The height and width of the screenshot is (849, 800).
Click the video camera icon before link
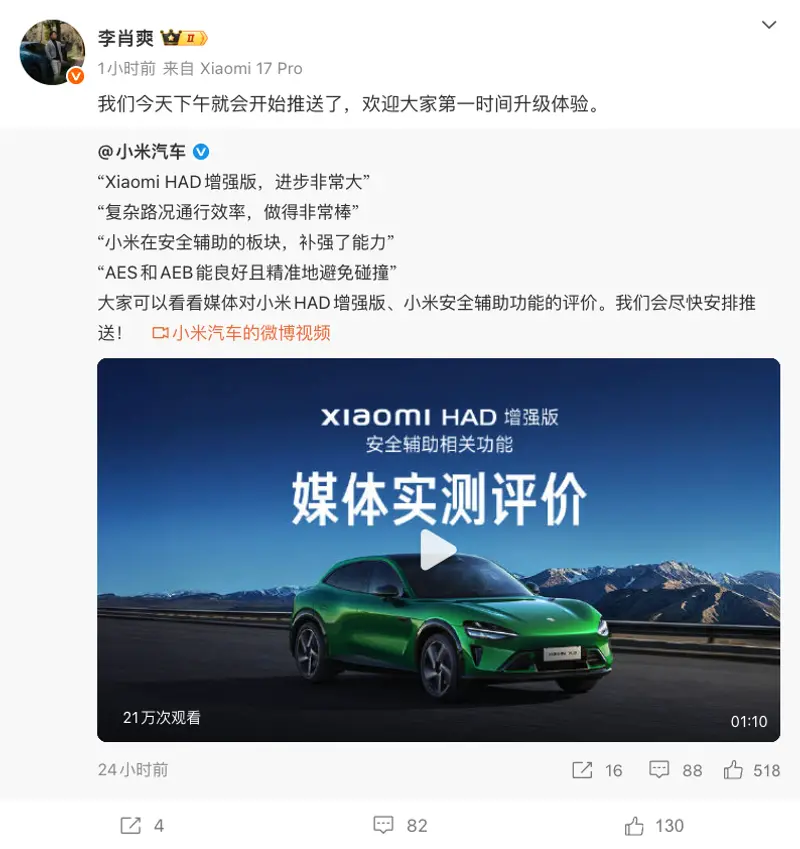click(160, 332)
